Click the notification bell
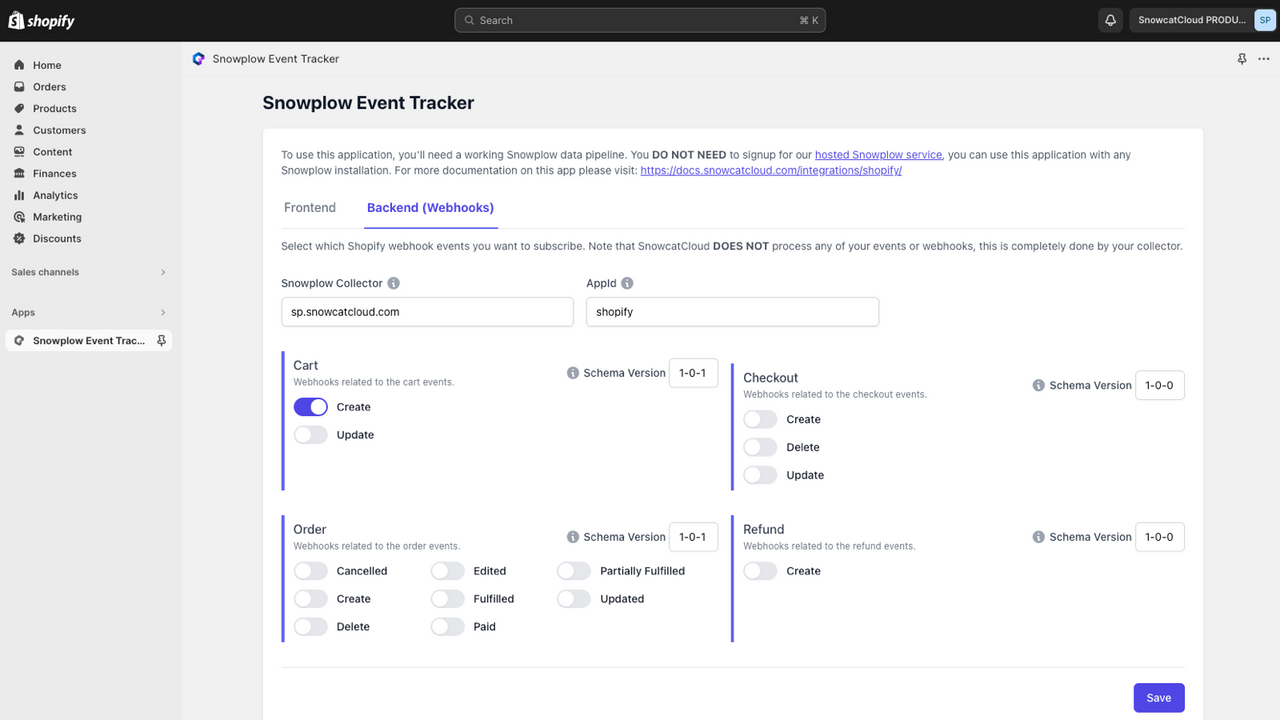Screen dimensions: 1280x720 [x=1110, y=20]
